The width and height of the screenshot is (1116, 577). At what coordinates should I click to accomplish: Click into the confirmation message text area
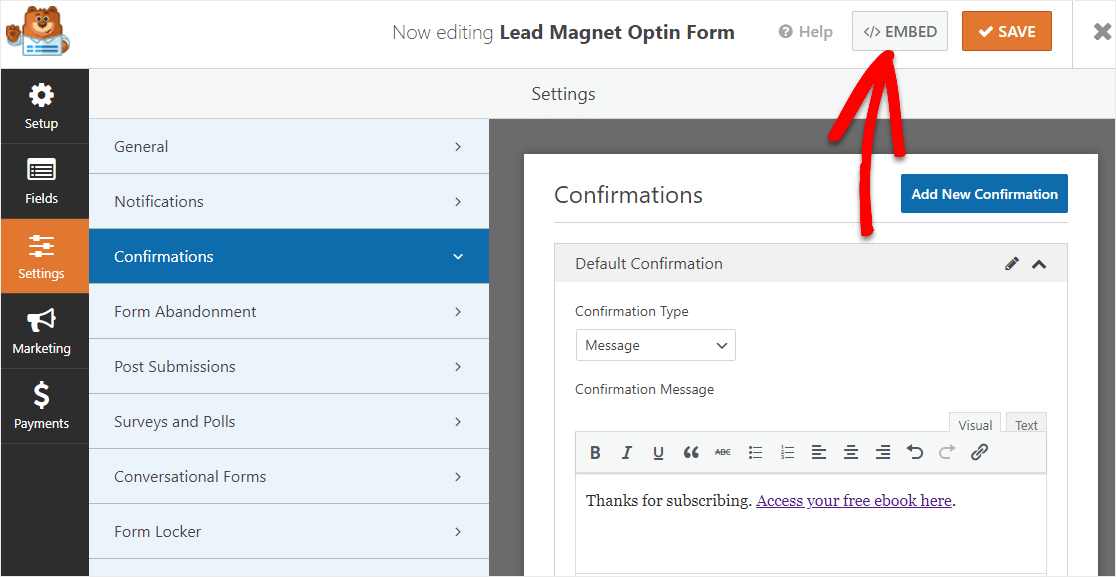pyautogui.click(x=811, y=524)
